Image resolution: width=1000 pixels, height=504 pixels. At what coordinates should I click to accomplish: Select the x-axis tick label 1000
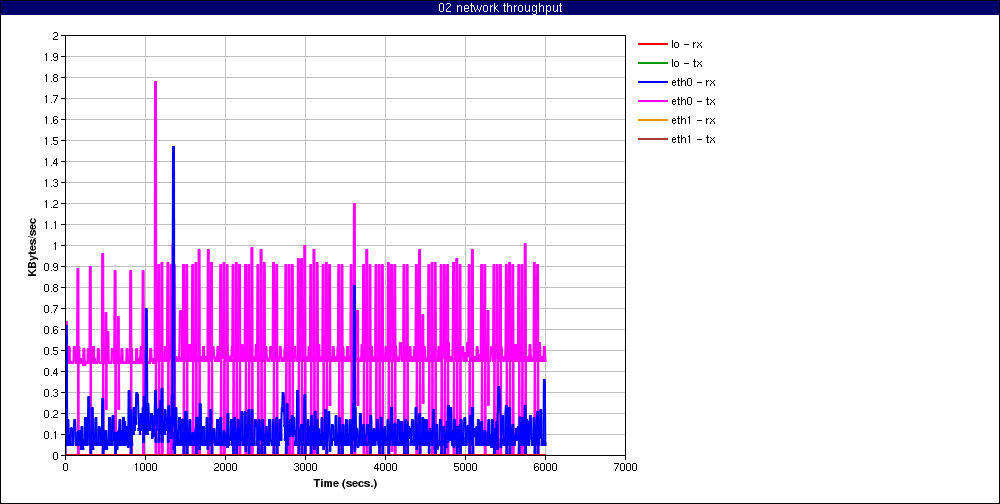coord(145,467)
